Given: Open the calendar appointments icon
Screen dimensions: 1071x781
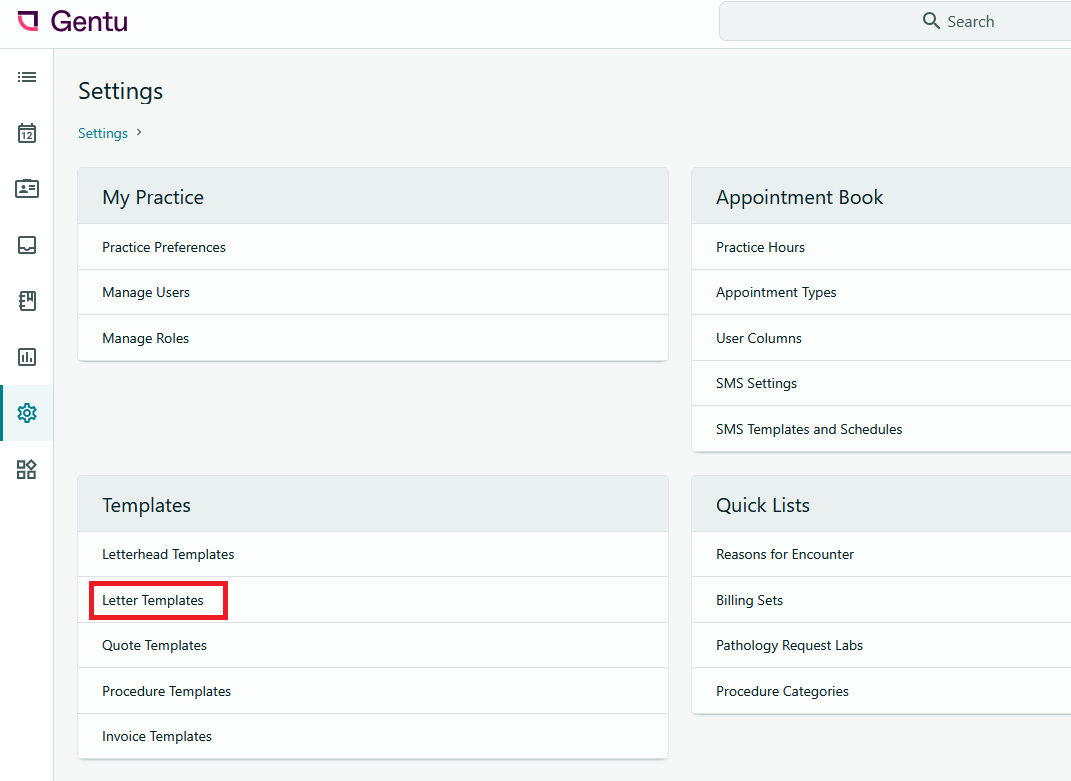Looking at the screenshot, I should coord(27,133).
